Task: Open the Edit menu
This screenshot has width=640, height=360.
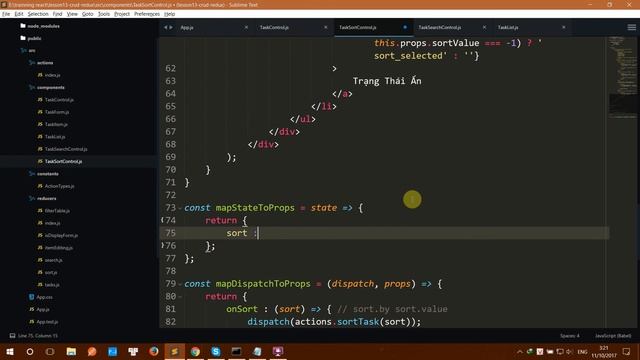Action: coord(19,14)
